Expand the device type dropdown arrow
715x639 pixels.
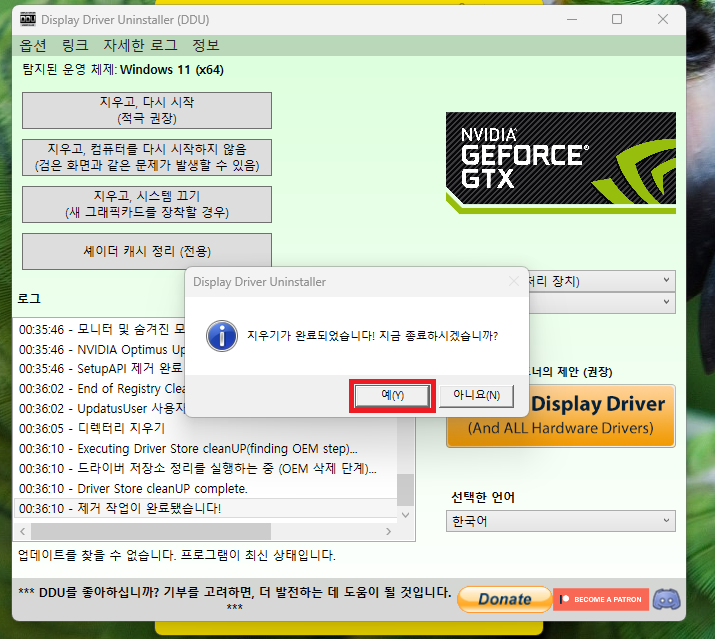pyautogui.click(x=666, y=280)
